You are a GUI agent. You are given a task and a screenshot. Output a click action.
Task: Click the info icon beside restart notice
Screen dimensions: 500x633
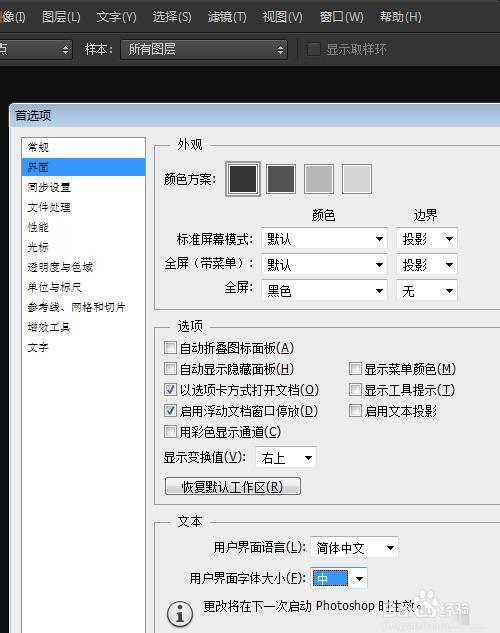180,614
